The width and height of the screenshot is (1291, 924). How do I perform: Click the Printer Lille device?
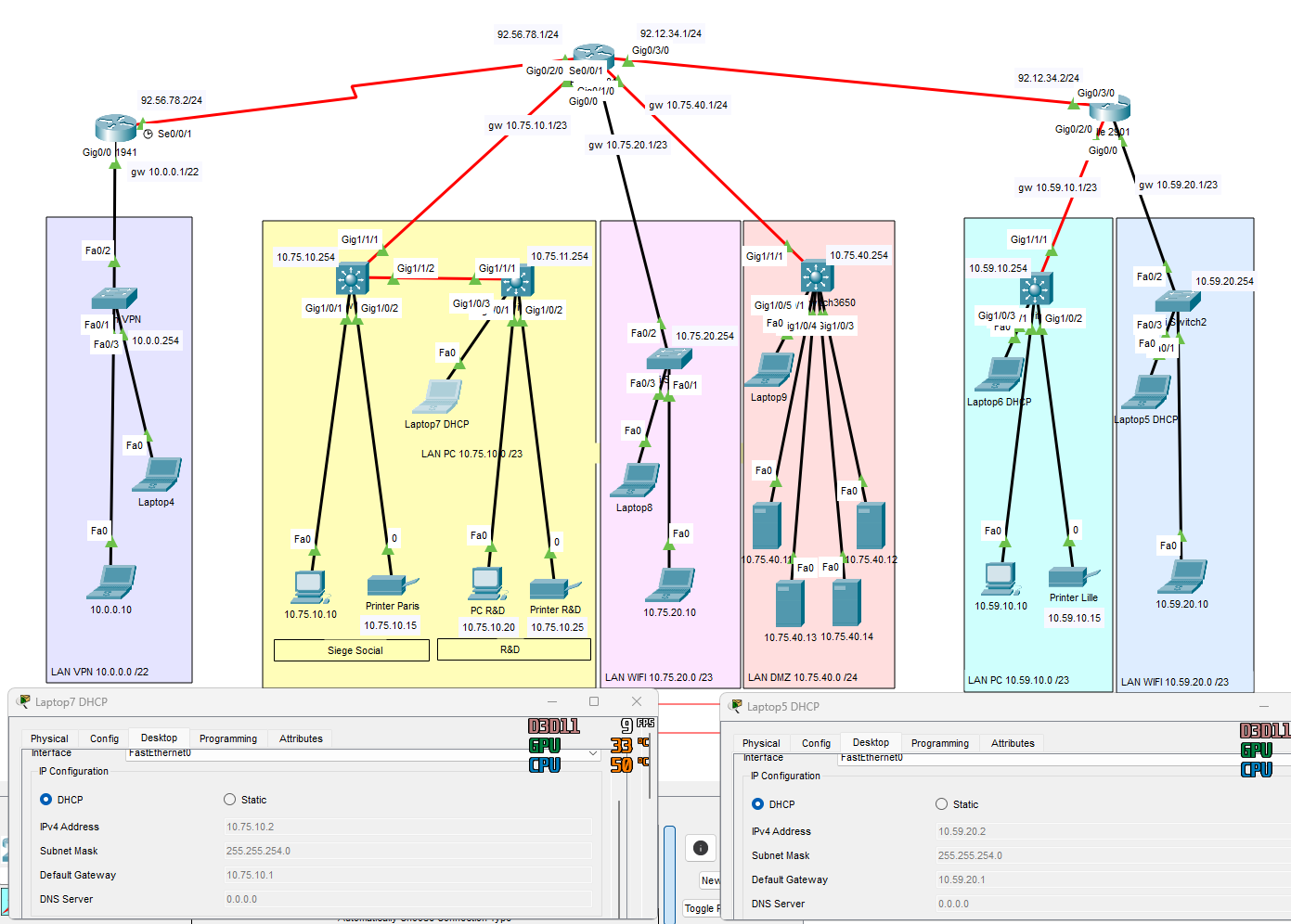1072,578
